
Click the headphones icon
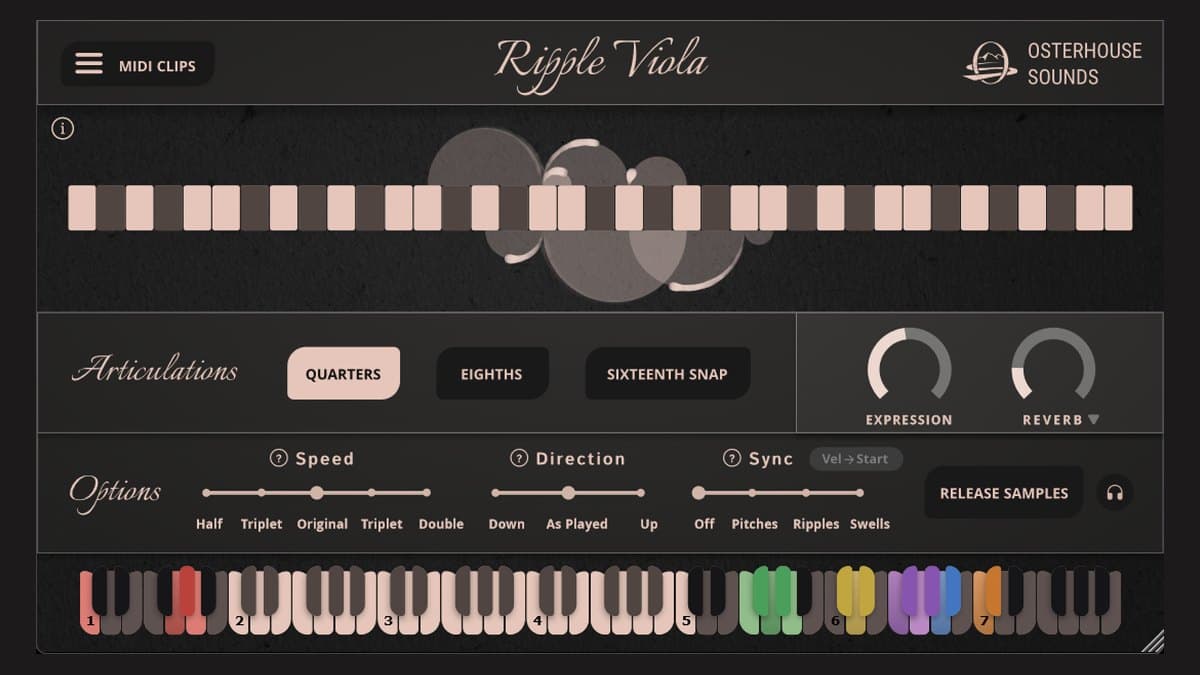[1114, 492]
